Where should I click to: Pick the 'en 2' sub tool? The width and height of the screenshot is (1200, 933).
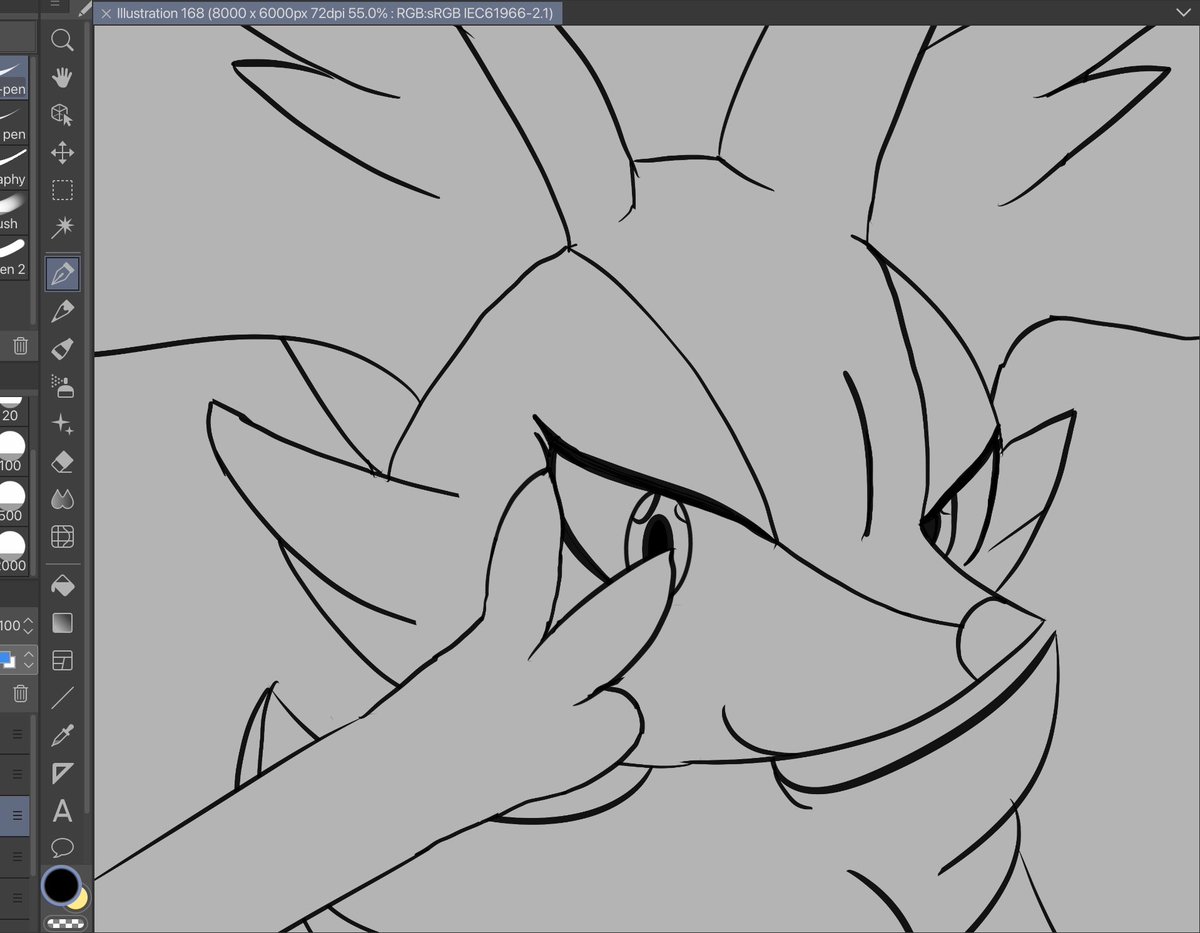13,257
